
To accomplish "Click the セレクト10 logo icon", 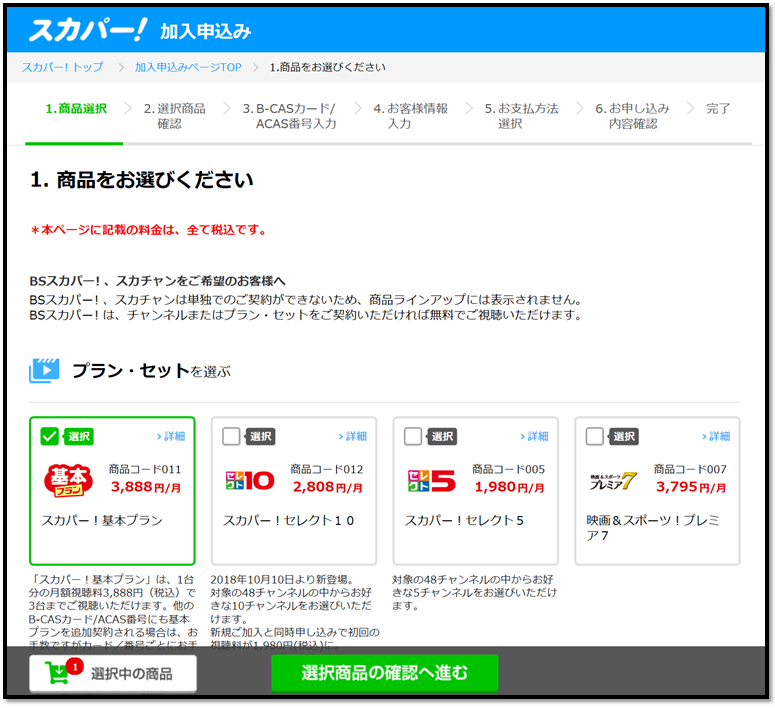I will tap(250, 481).
